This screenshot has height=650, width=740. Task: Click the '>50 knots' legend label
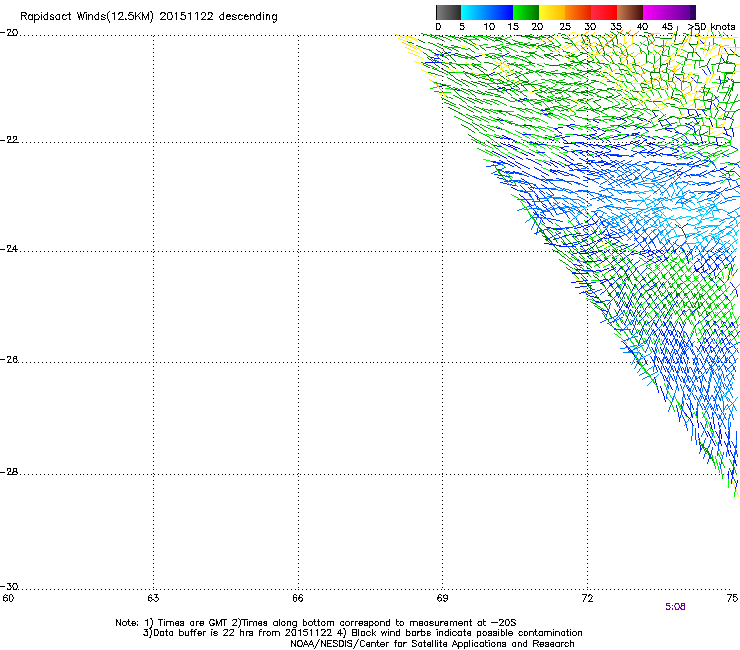(x=711, y=27)
